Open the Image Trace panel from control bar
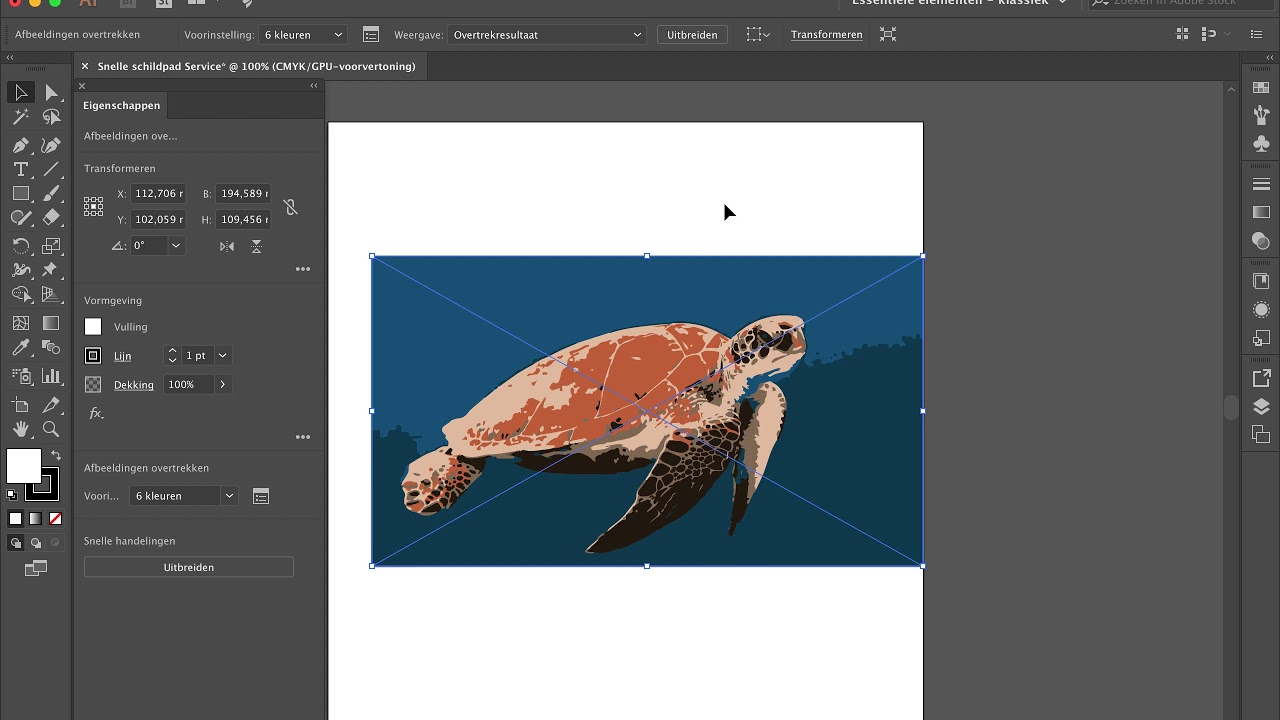 pos(371,35)
